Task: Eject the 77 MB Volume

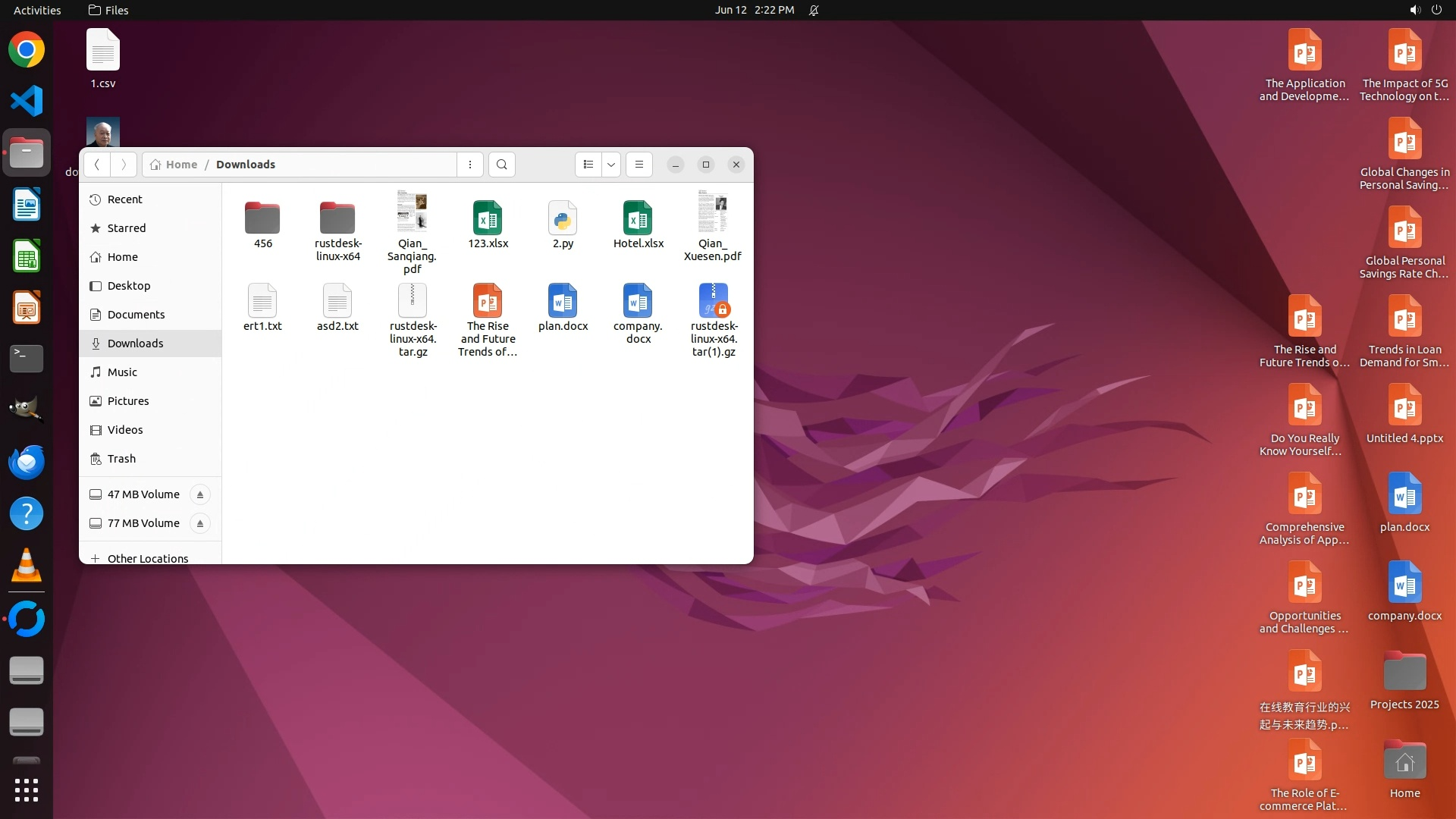Action: pos(200,523)
